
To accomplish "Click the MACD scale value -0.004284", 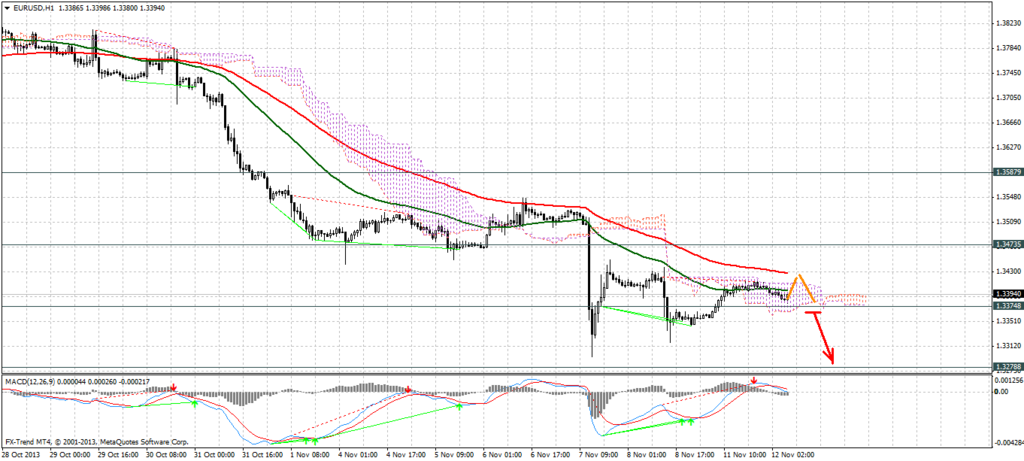I will [1008, 443].
